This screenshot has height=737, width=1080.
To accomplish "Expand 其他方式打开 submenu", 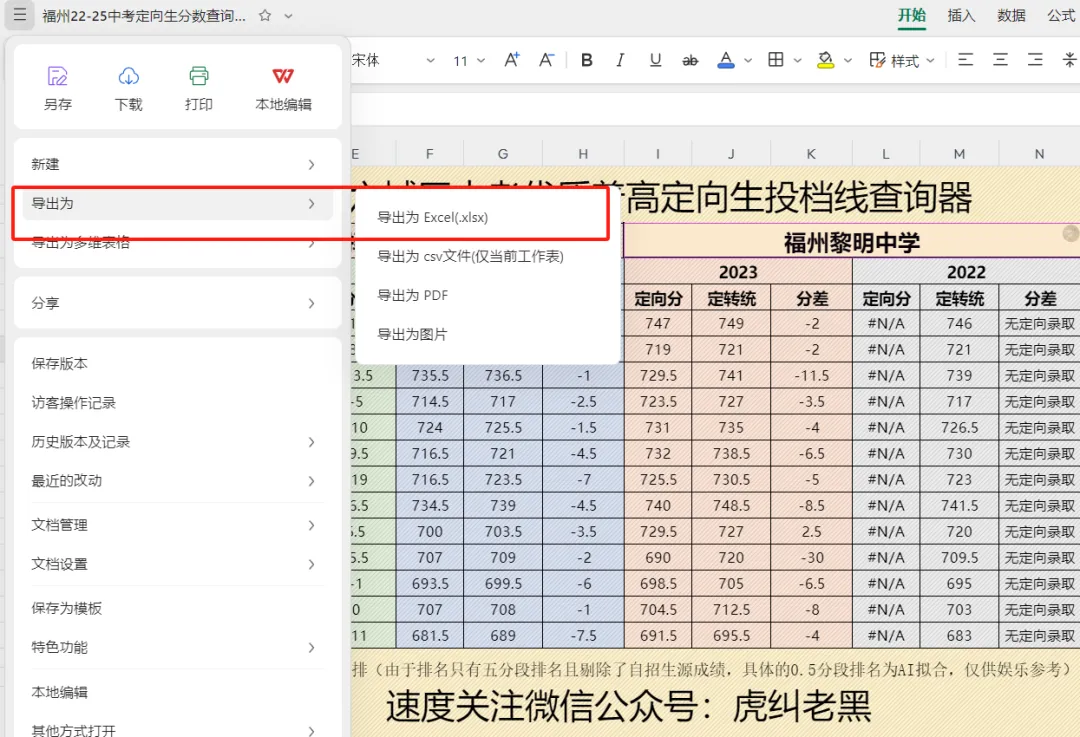I will 177,730.
